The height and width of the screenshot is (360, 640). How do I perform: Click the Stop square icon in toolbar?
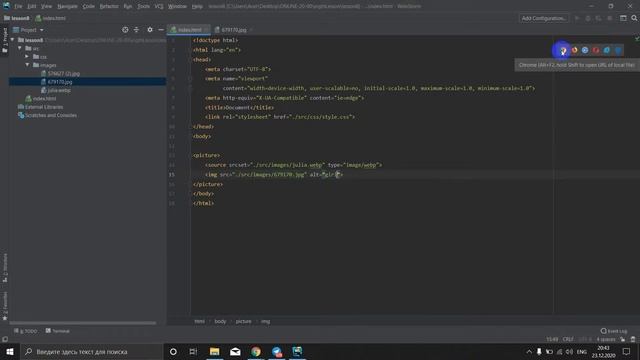click(609, 18)
